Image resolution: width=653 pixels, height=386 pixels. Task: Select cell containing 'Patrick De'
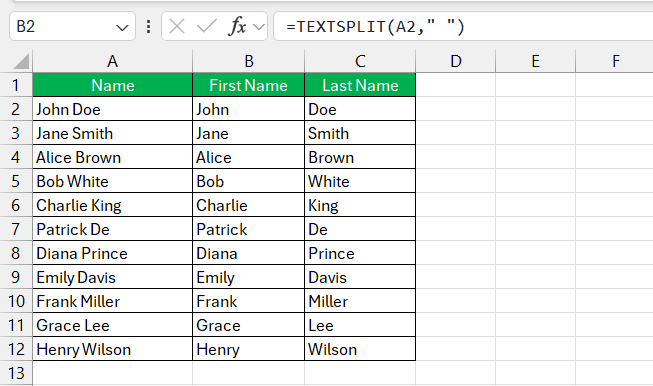[112, 229]
